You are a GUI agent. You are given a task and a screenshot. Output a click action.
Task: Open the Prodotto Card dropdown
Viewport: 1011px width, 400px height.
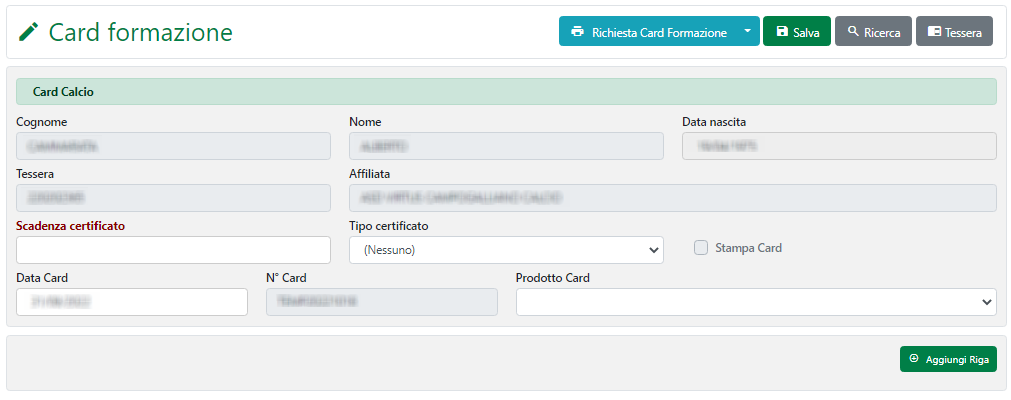[x=756, y=302]
